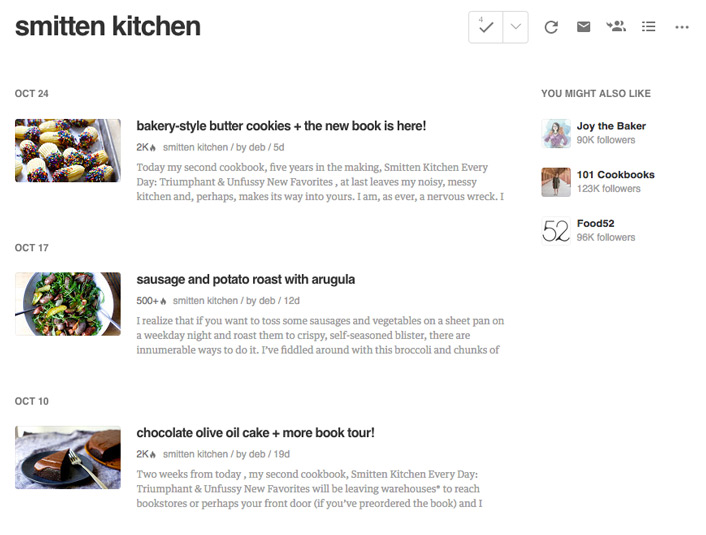706x535 pixels.
Task: Click the butter cookies thumbnail image
Action: 68,150
